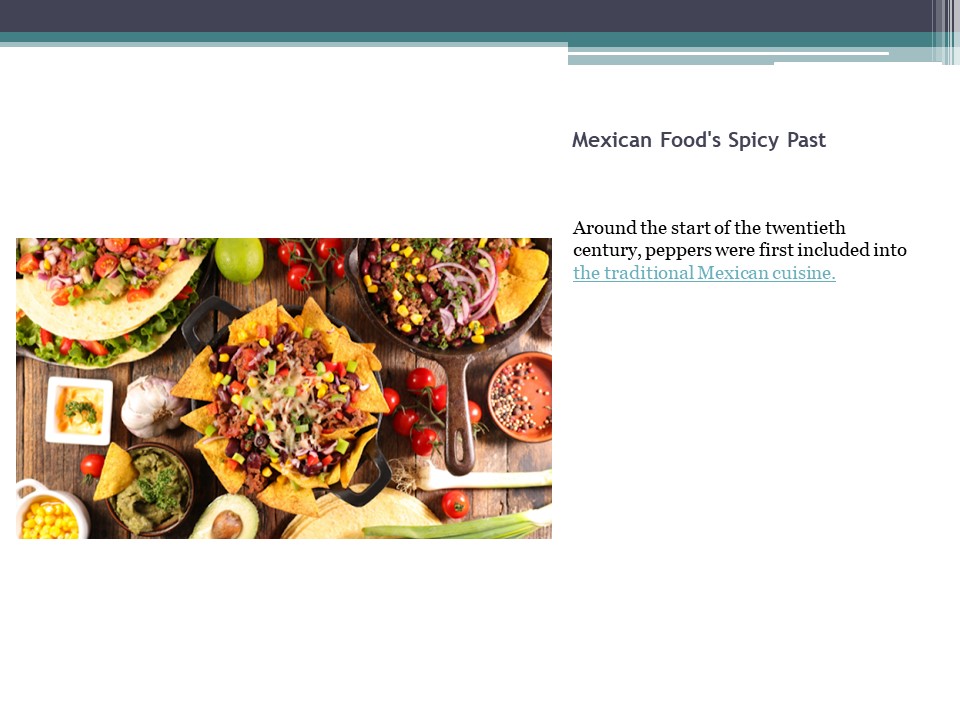Click the green lime at the image top
The image size is (960, 720).
pyautogui.click(x=238, y=258)
